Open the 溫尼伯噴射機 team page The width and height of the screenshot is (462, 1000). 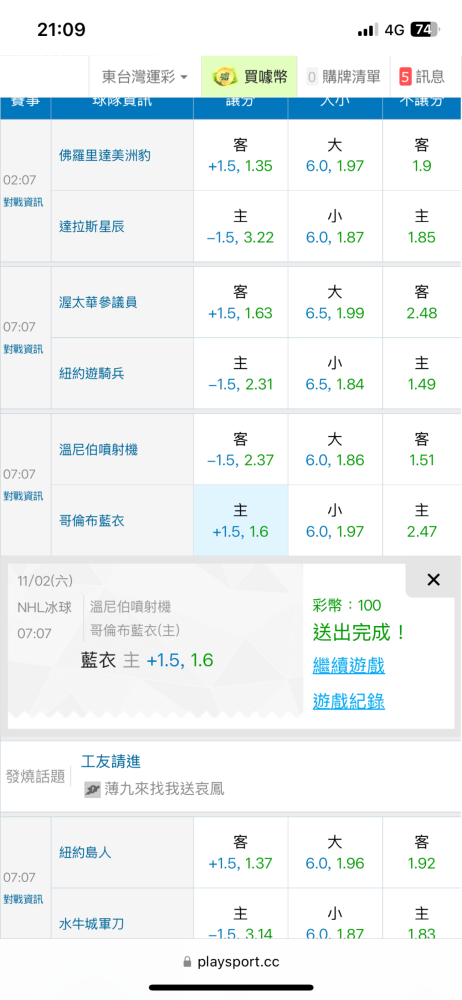98,449
